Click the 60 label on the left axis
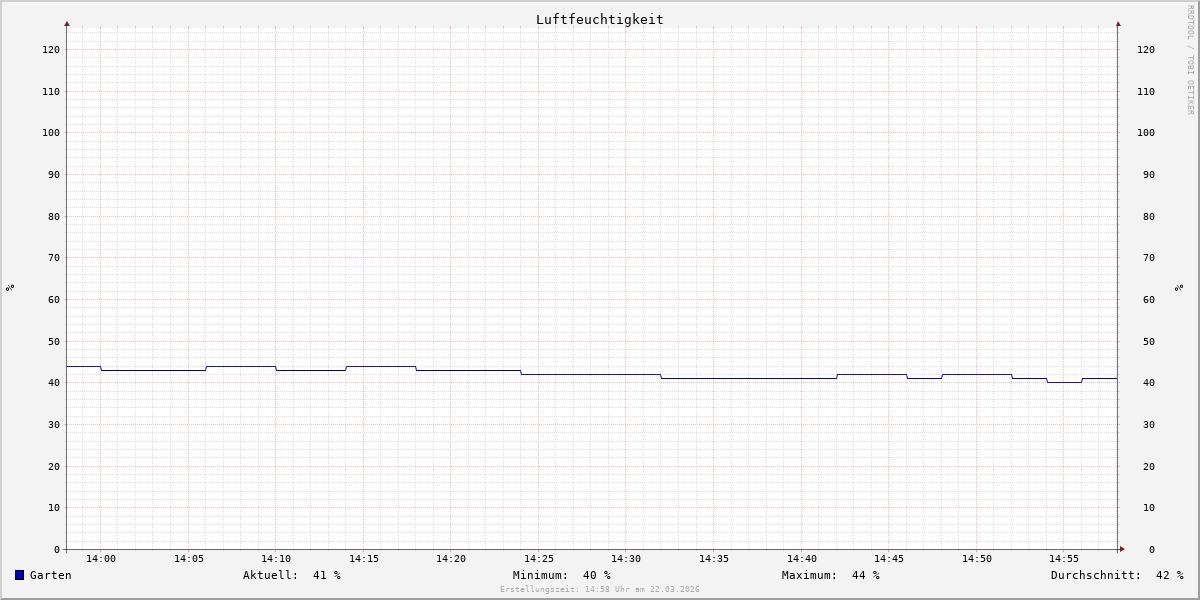Screen dimensions: 1200x600 pos(54,300)
